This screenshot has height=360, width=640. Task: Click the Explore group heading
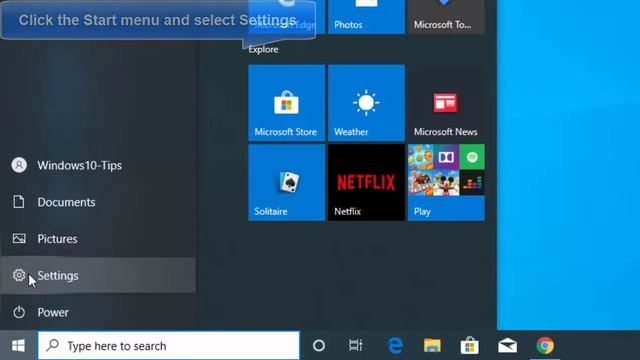pyautogui.click(x=263, y=49)
